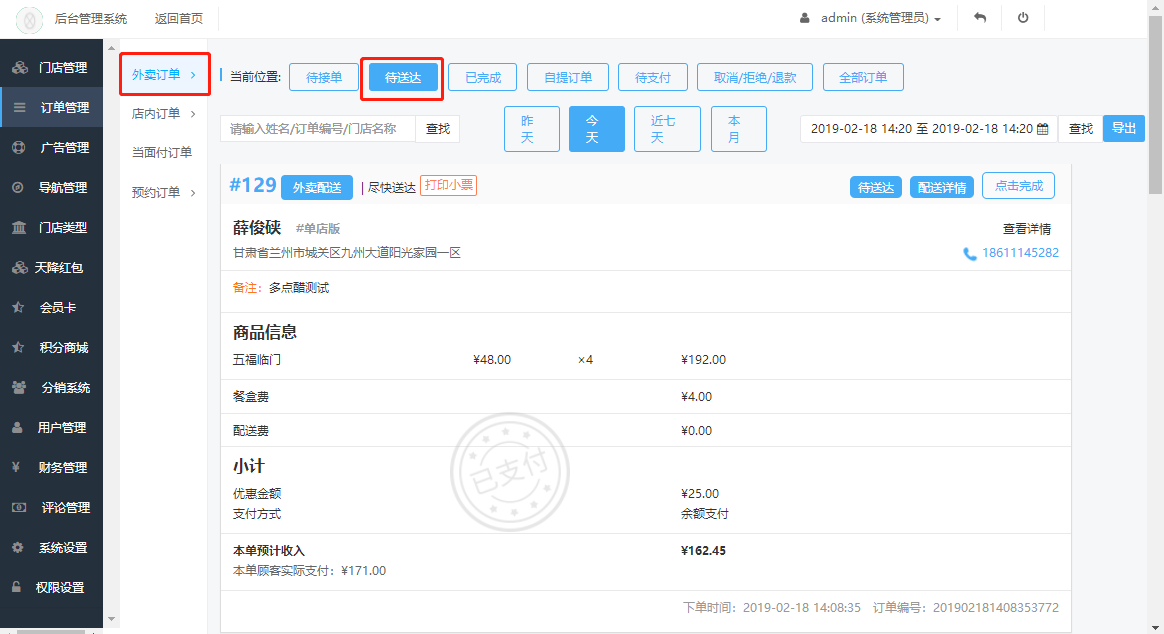This screenshot has width=1164, height=634.
Task: Focus the 请输入姓名/订单编号/门店名称 search field
Action: click(318, 128)
